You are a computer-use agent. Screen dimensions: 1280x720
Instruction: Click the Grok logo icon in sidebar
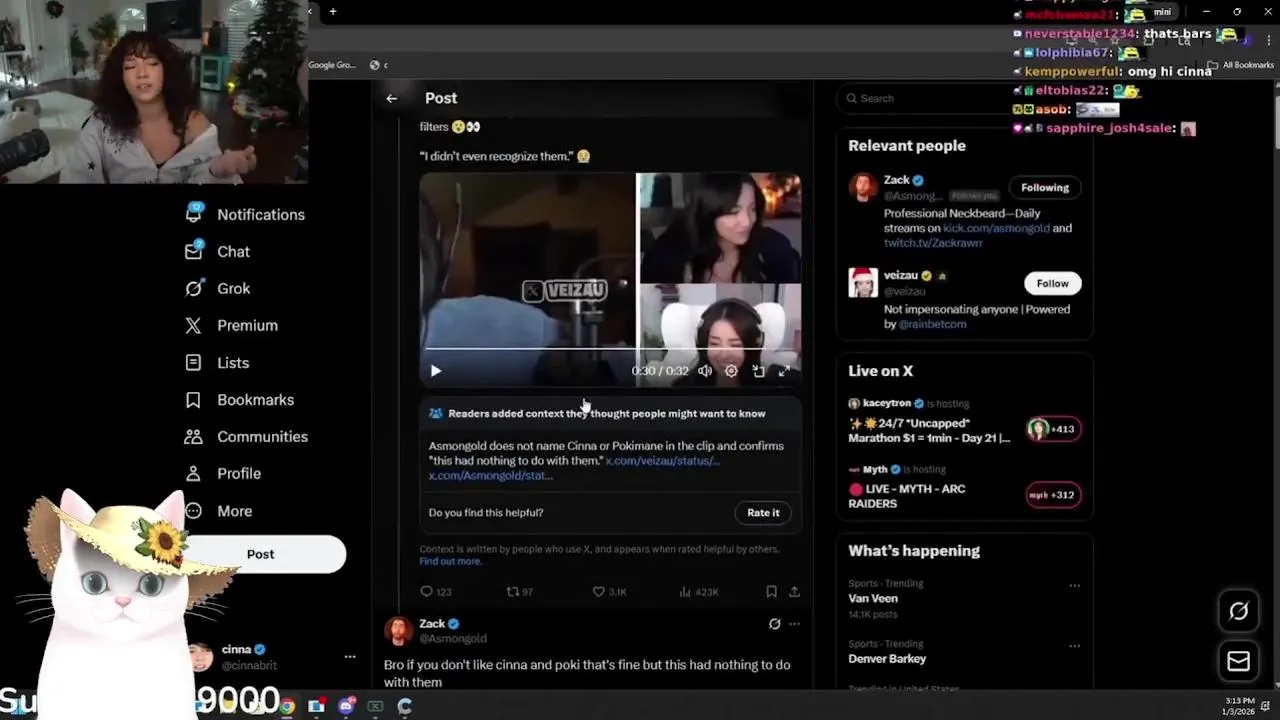pyautogui.click(x=194, y=288)
